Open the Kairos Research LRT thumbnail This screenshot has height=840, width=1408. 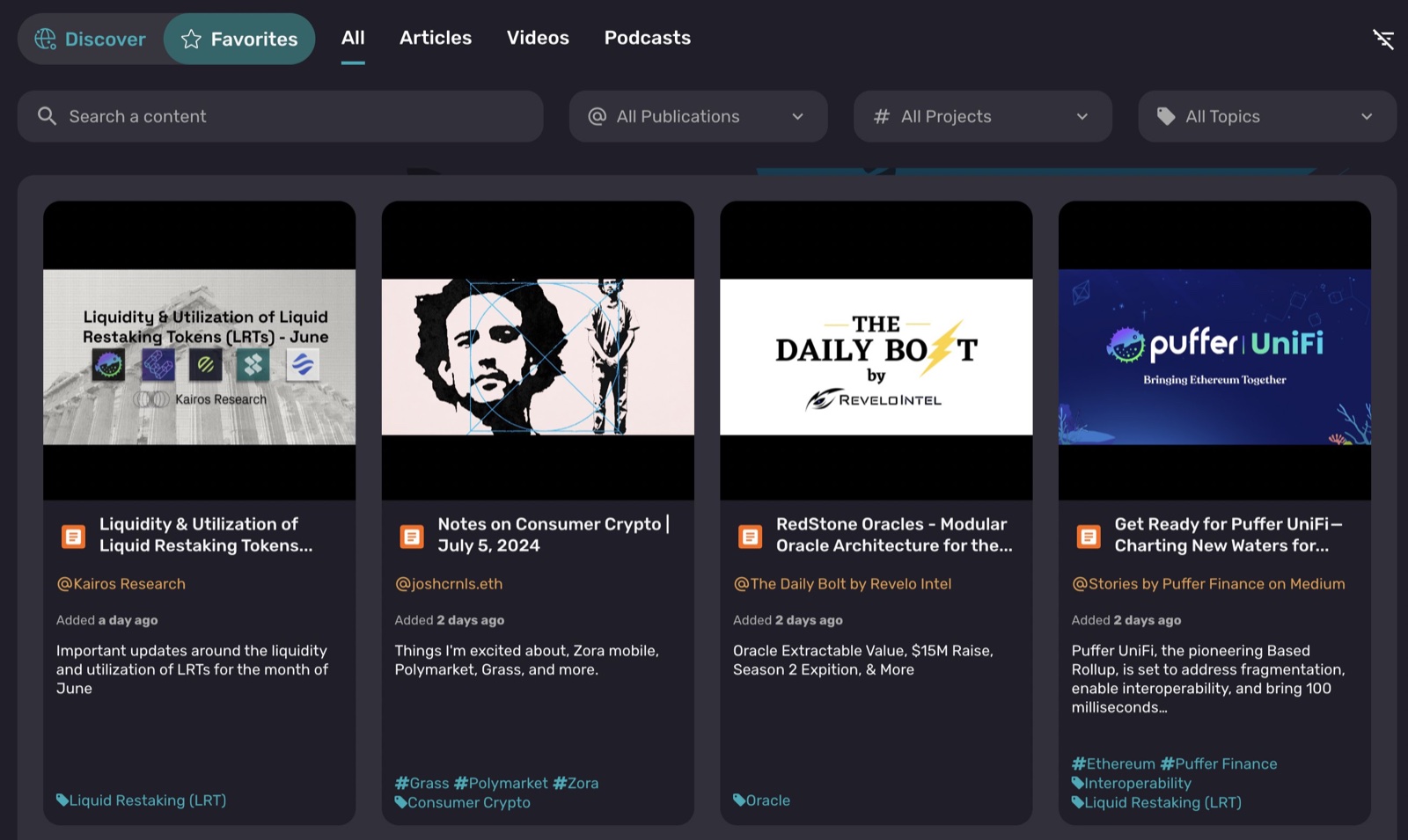200,350
